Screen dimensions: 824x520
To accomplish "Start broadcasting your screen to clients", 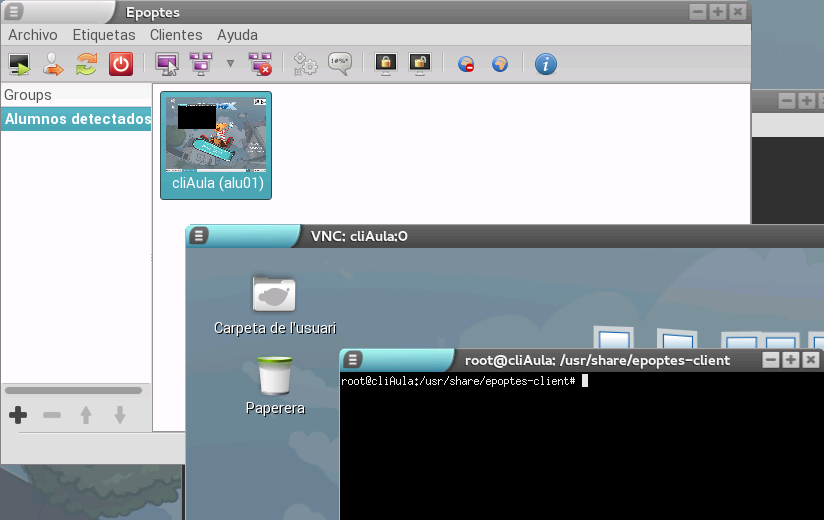I will click(200, 64).
